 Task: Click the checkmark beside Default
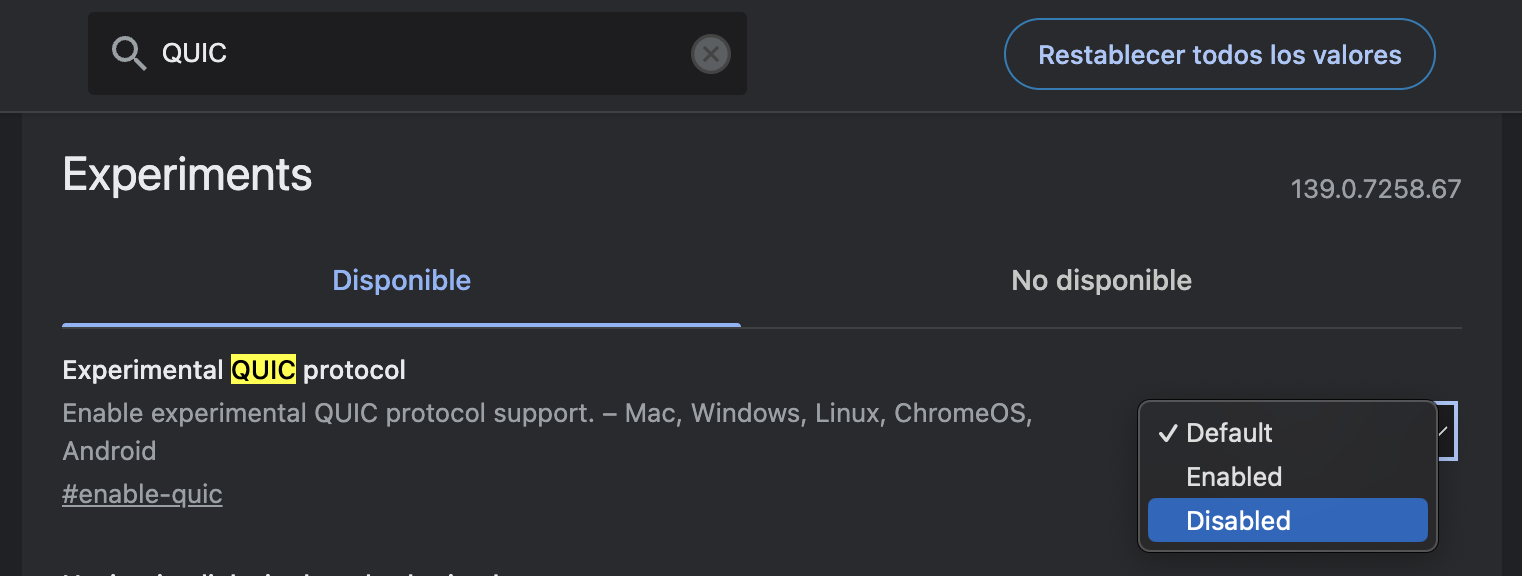(1167, 433)
